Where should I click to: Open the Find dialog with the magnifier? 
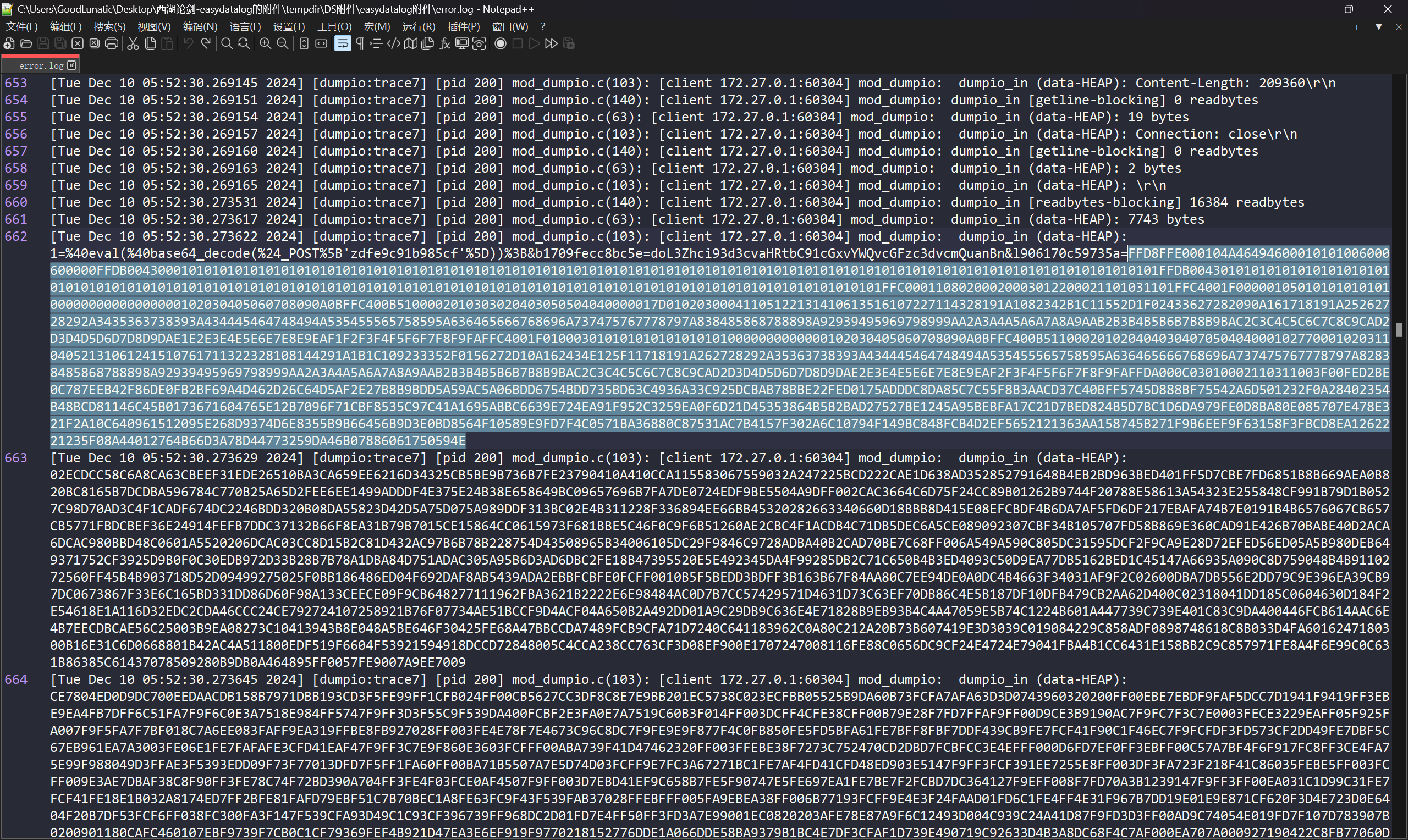tap(227, 43)
